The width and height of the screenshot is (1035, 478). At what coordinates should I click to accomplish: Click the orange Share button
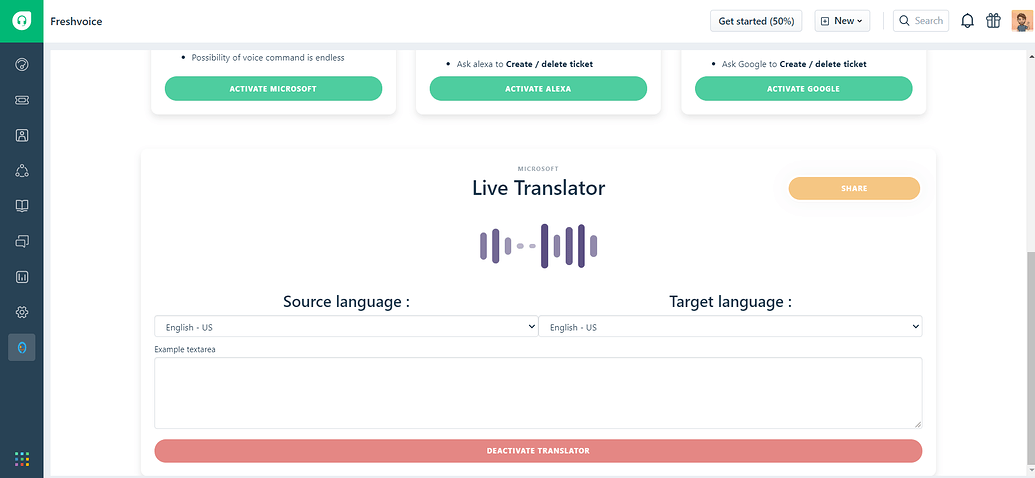click(x=854, y=188)
